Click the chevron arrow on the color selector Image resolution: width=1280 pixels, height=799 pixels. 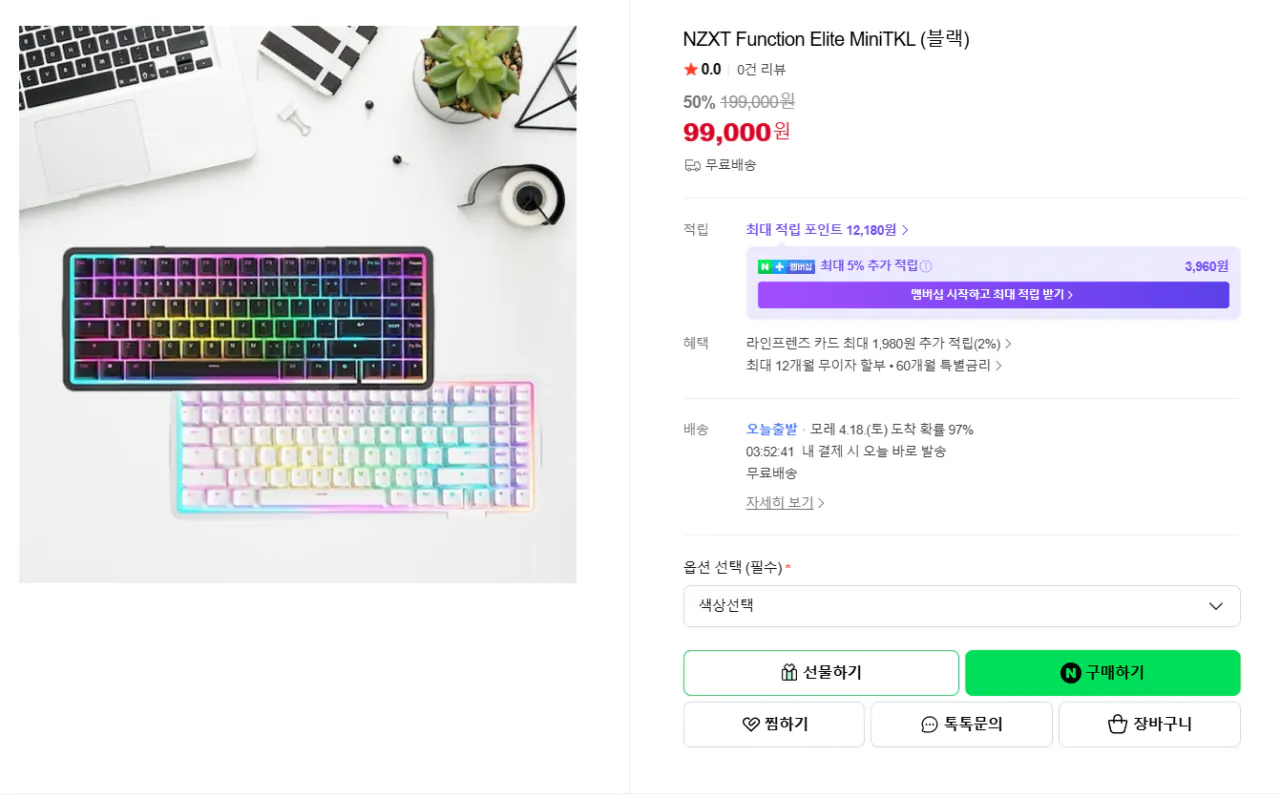click(x=1216, y=606)
